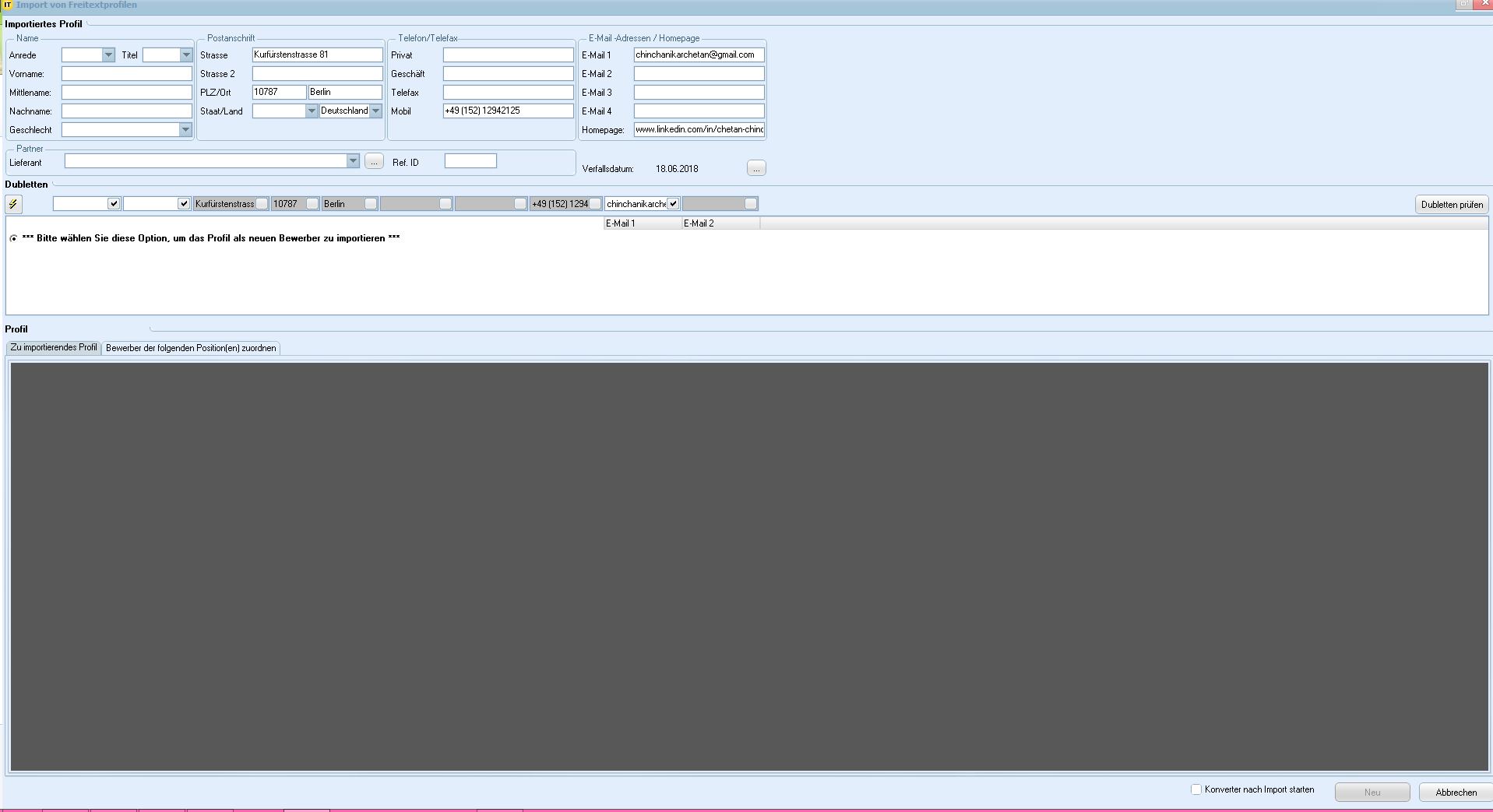Click the Nachname input field
Screen dimensions: 1493x812
(127, 111)
